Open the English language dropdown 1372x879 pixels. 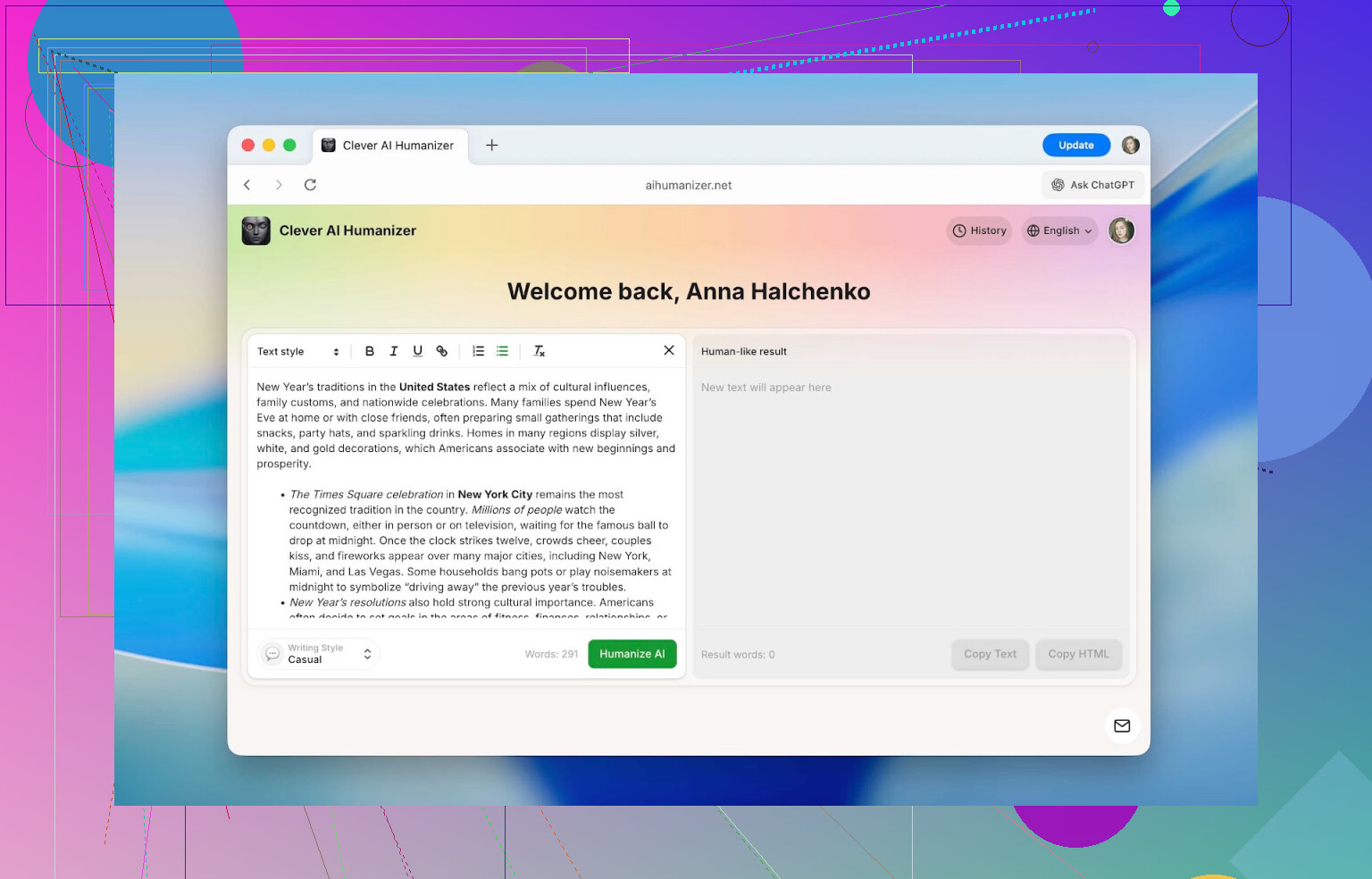(x=1058, y=230)
